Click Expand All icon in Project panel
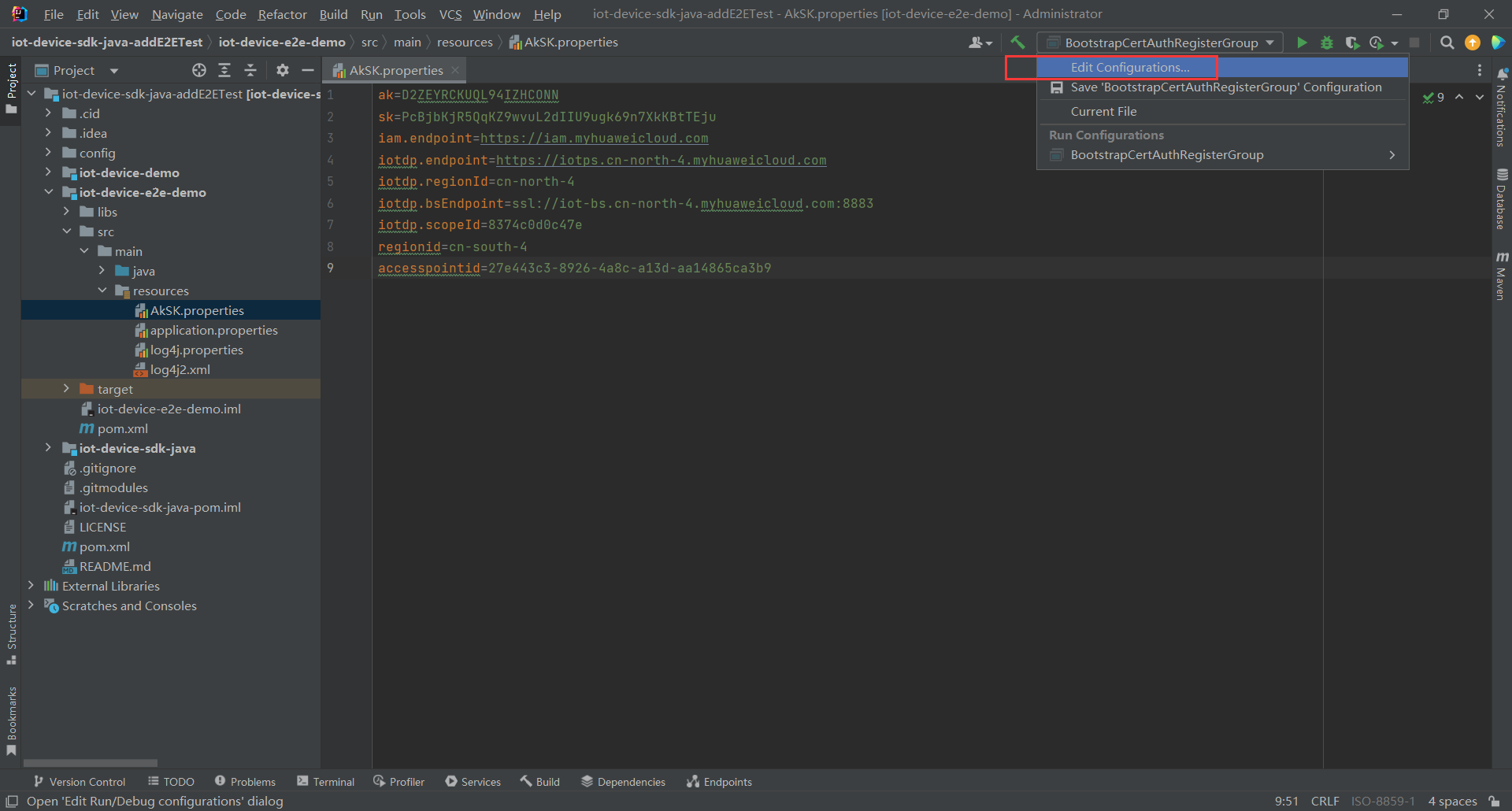This screenshot has width=1512, height=811. pyautogui.click(x=224, y=70)
